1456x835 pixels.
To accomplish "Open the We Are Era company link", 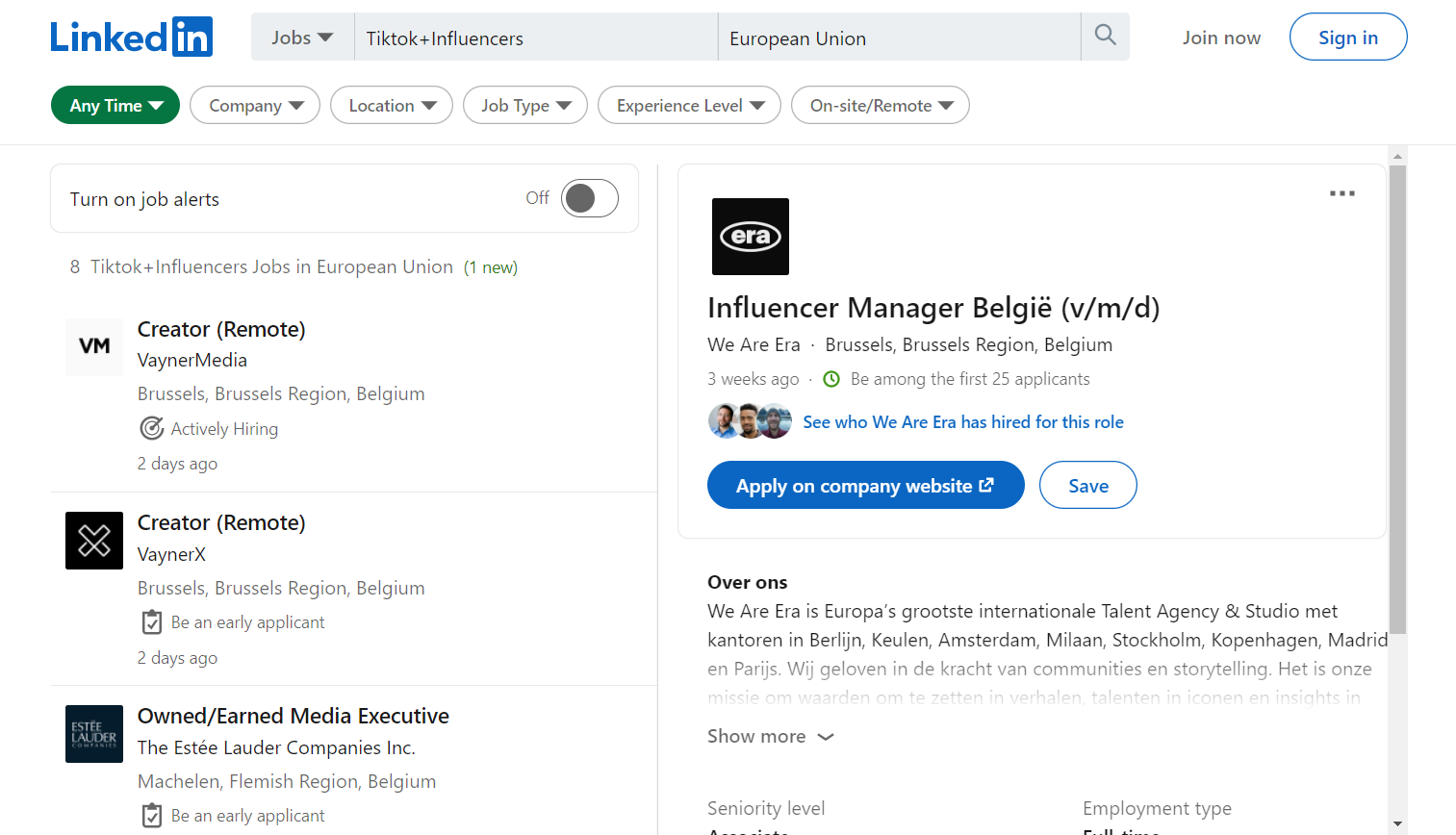I will click(x=754, y=344).
